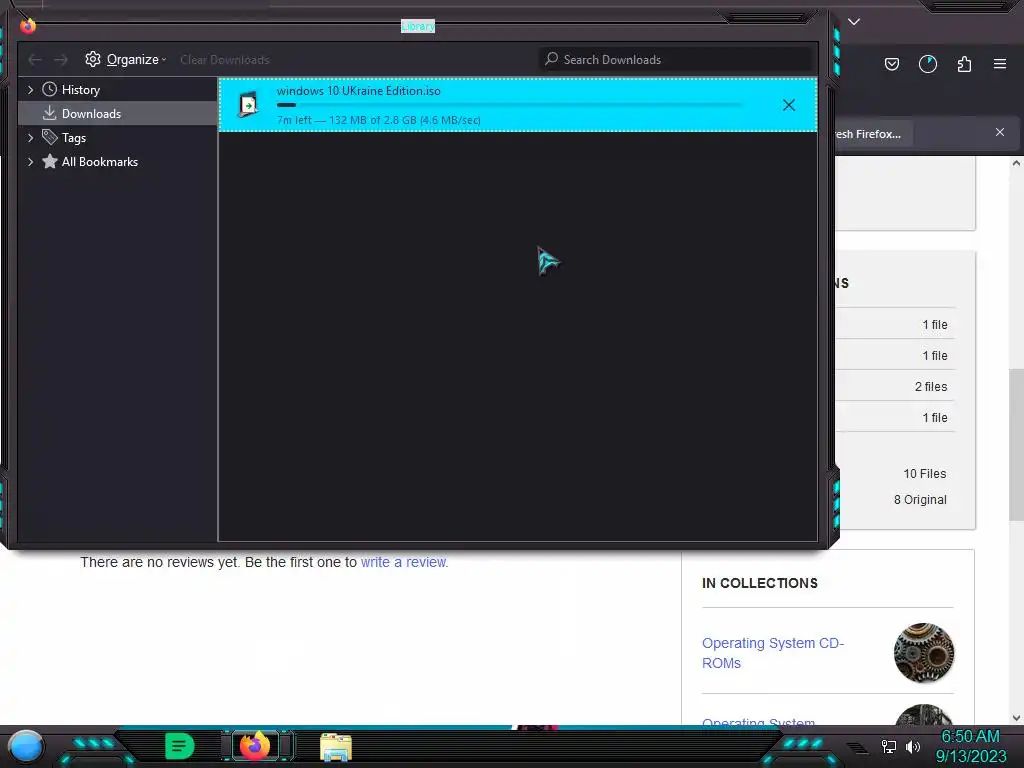Click Firefox icon in taskbar
Viewport: 1024px width, 768px height.
click(255, 746)
